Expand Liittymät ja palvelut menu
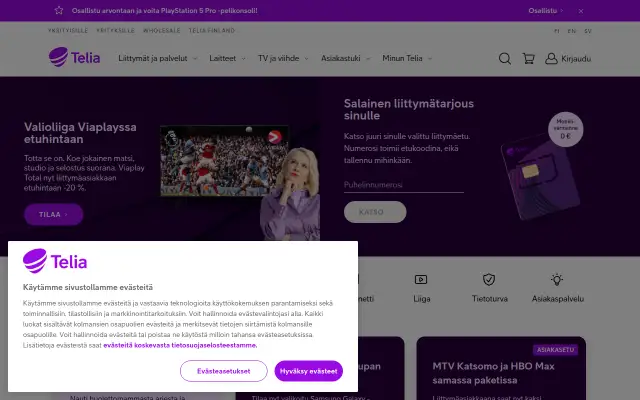640x400 pixels. click(x=158, y=58)
